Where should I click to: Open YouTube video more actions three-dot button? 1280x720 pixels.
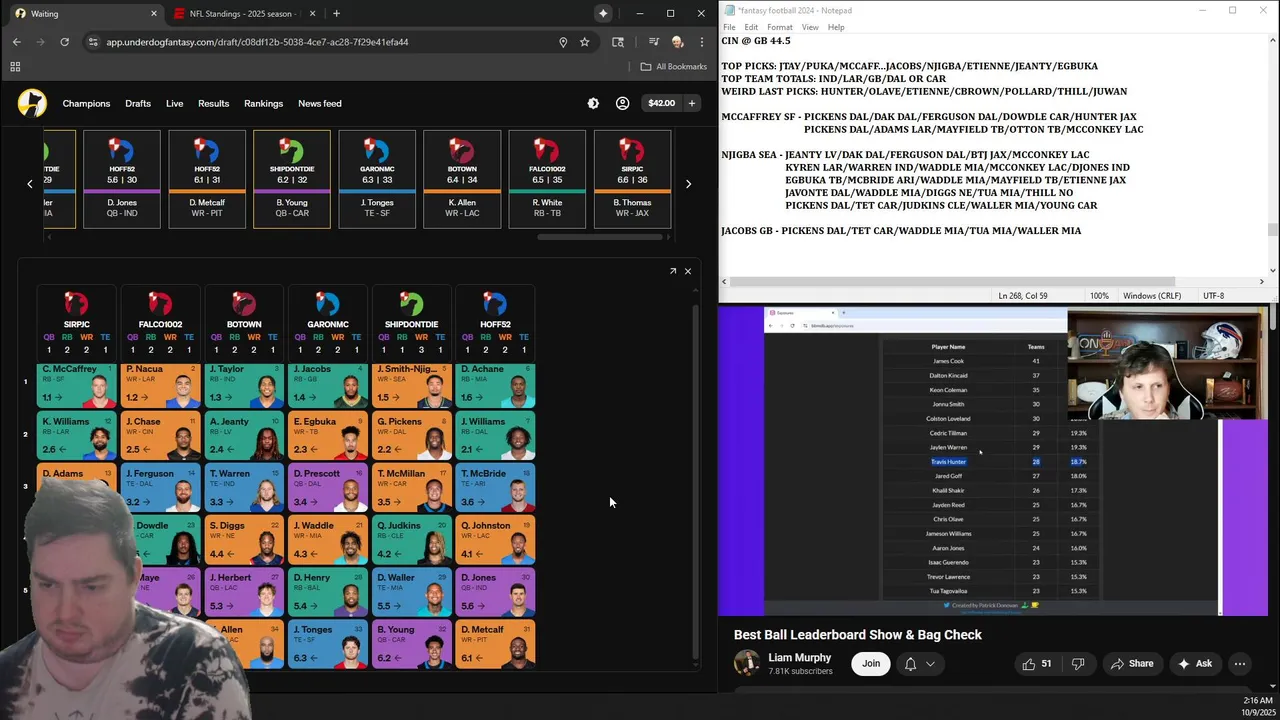click(1240, 664)
